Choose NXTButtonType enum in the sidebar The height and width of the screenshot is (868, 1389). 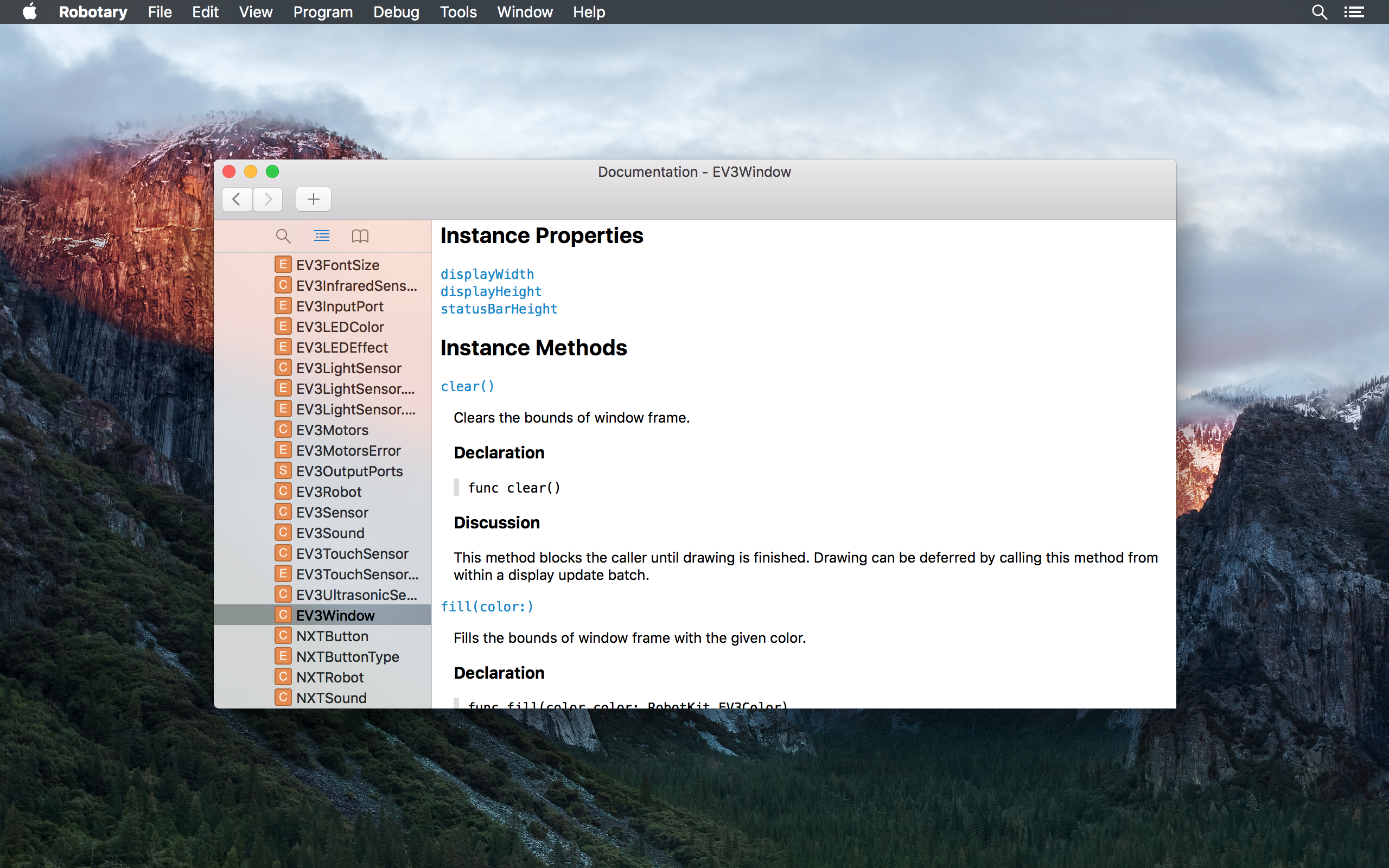point(347,657)
